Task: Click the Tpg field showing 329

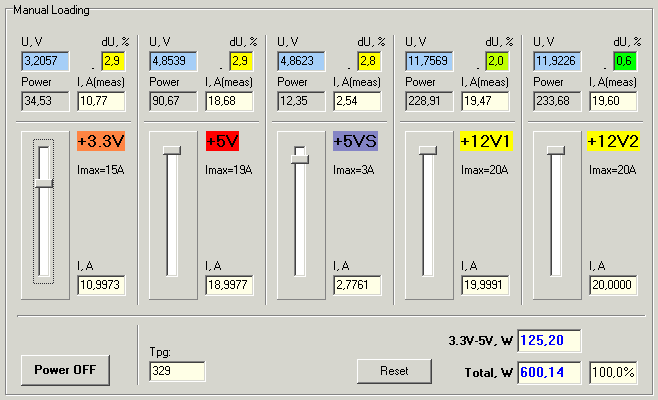Action: (177, 371)
